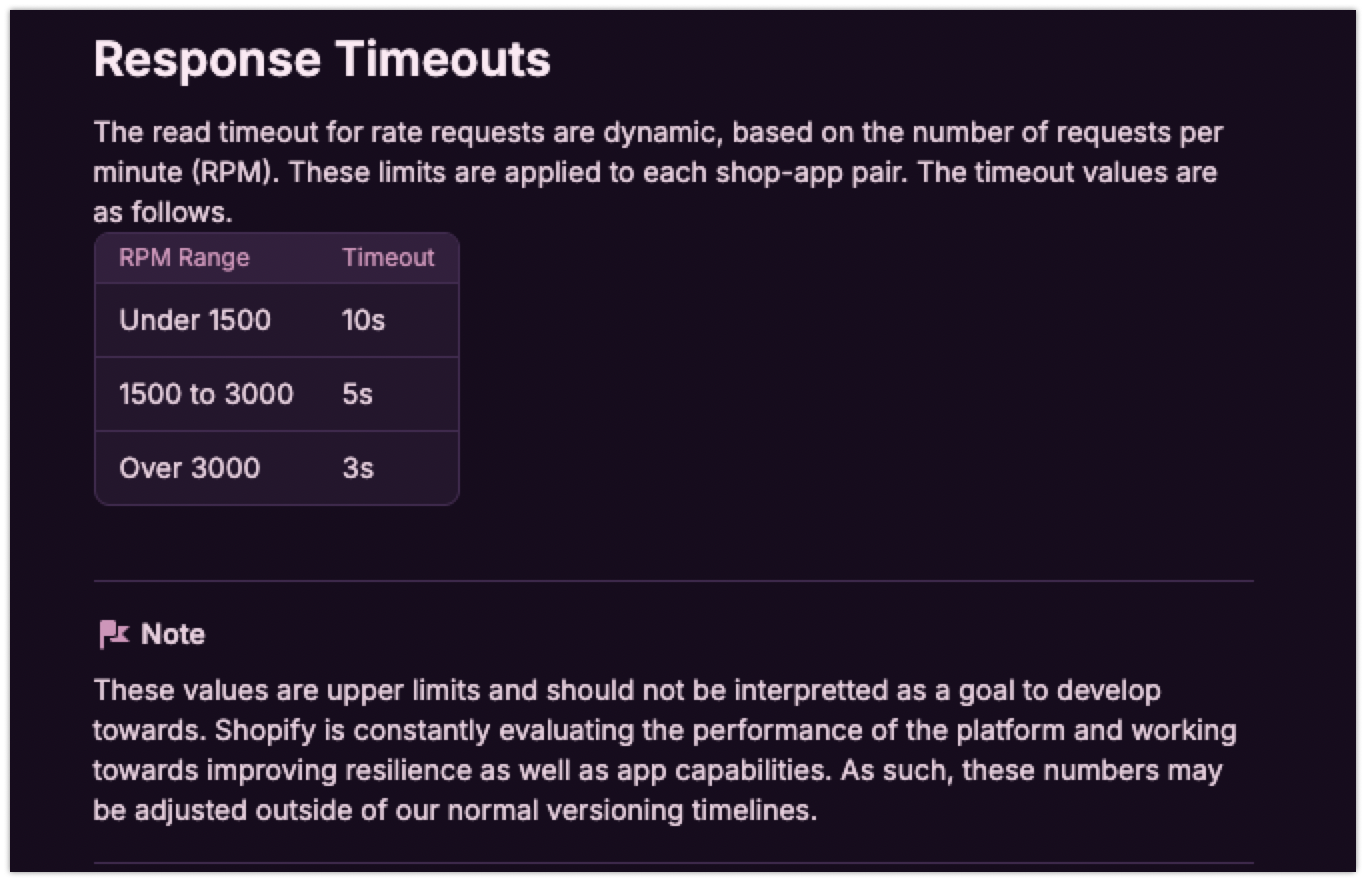
Task: Select the "RPM Range" column header
Action: click(184, 258)
